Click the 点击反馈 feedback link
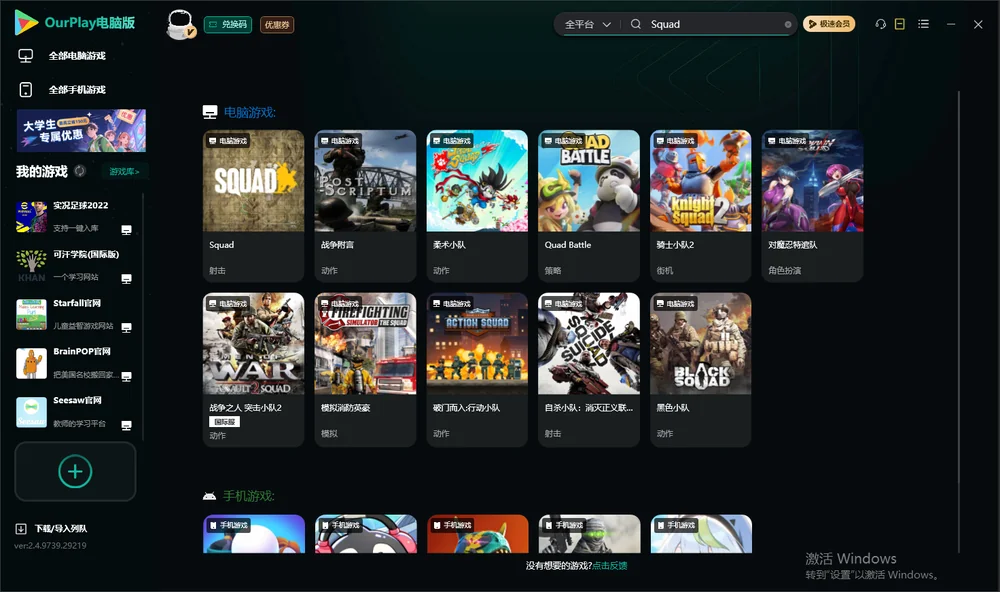This screenshot has width=1000, height=592. (x=610, y=566)
